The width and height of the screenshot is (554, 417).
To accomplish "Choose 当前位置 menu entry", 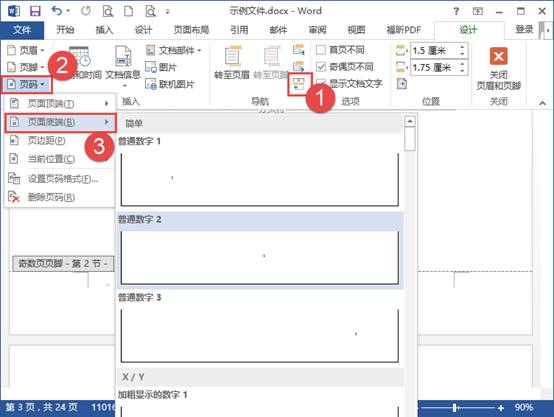I will coord(60,159).
